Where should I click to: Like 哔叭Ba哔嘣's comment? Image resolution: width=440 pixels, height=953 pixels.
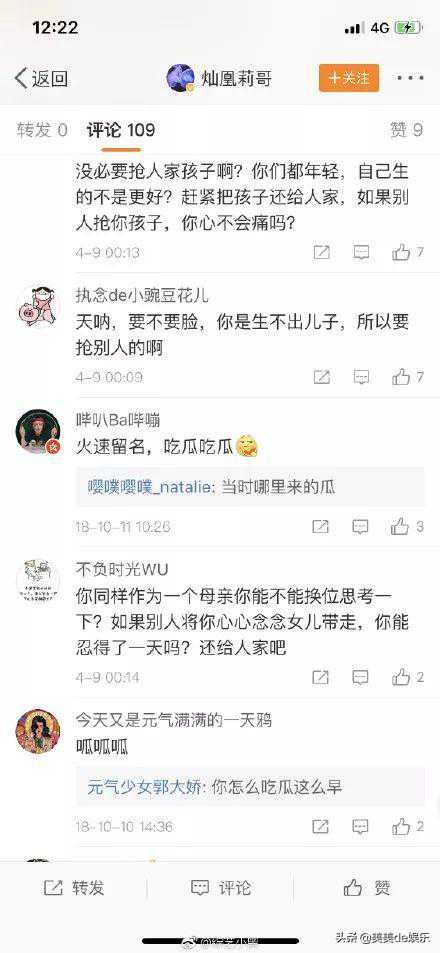[x=408, y=526]
